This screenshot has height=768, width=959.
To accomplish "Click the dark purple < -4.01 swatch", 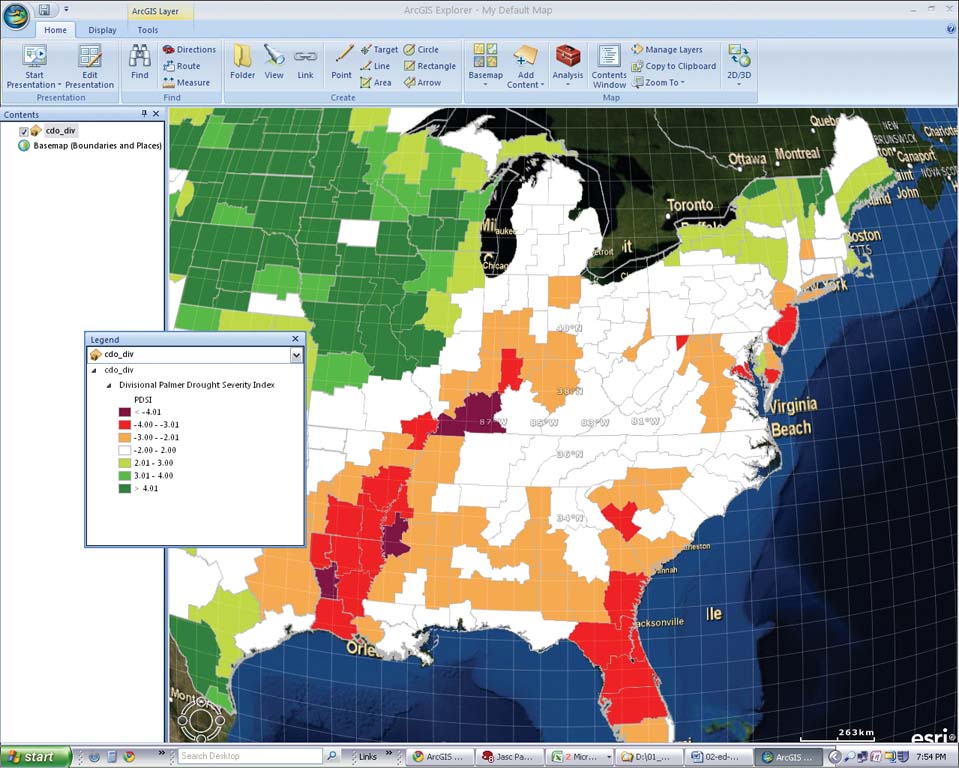I will click(125, 412).
